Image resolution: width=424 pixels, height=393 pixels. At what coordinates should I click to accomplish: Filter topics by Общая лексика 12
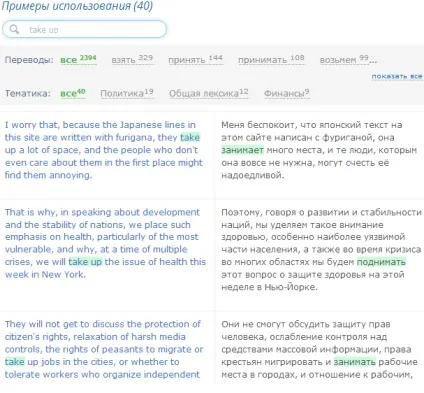[209, 93]
